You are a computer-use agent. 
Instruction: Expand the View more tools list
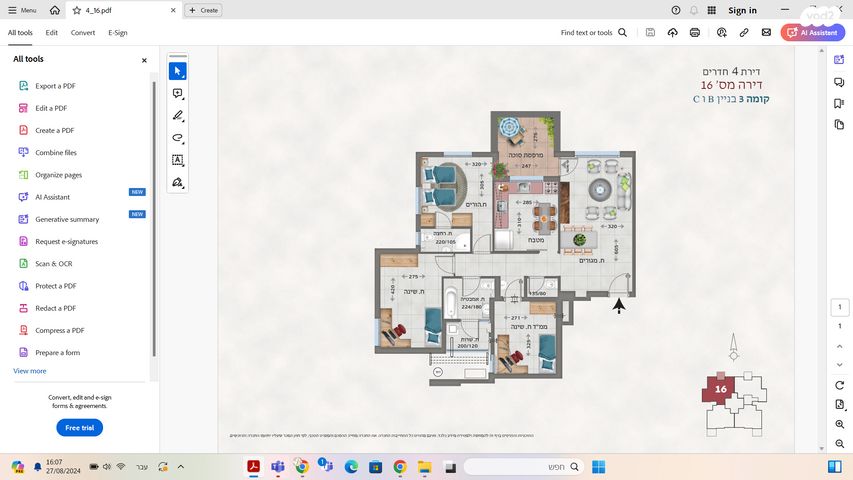(30, 371)
